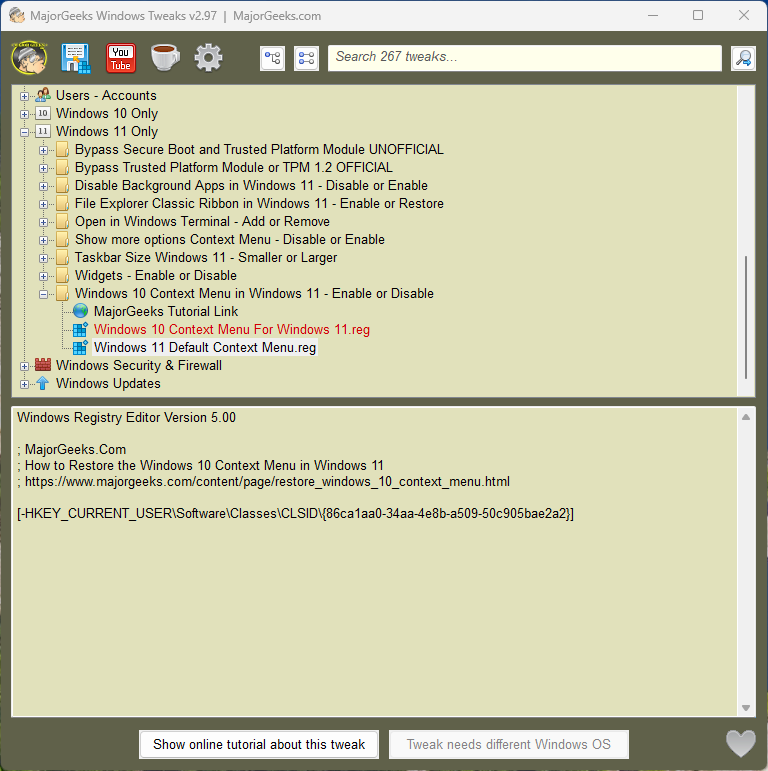Minimize the MajorGeeks Windows Tweaks window
Screen dimensions: 768x771
[652, 15]
